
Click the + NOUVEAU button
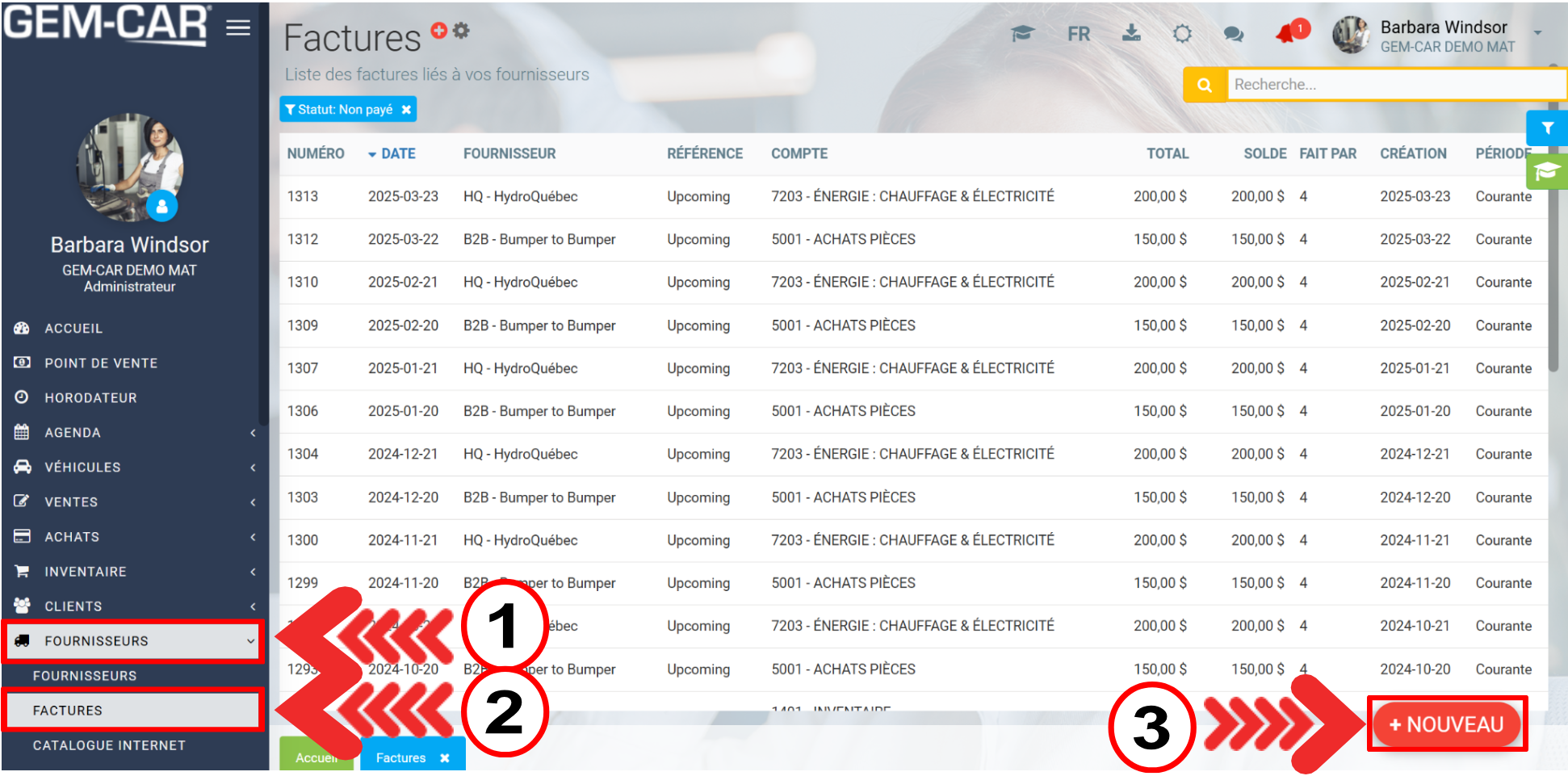(x=1445, y=724)
